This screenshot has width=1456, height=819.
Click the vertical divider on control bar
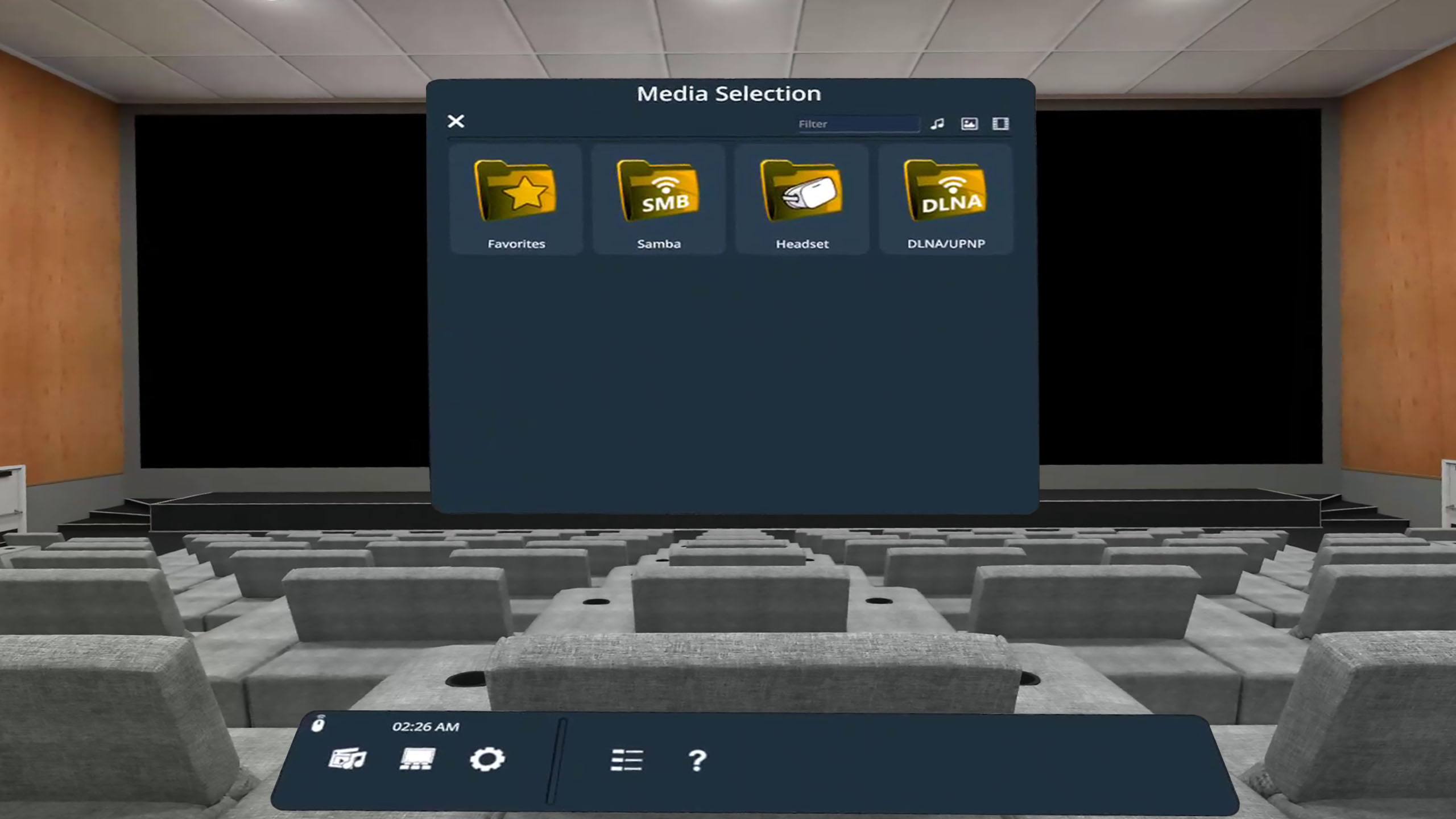click(556, 761)
